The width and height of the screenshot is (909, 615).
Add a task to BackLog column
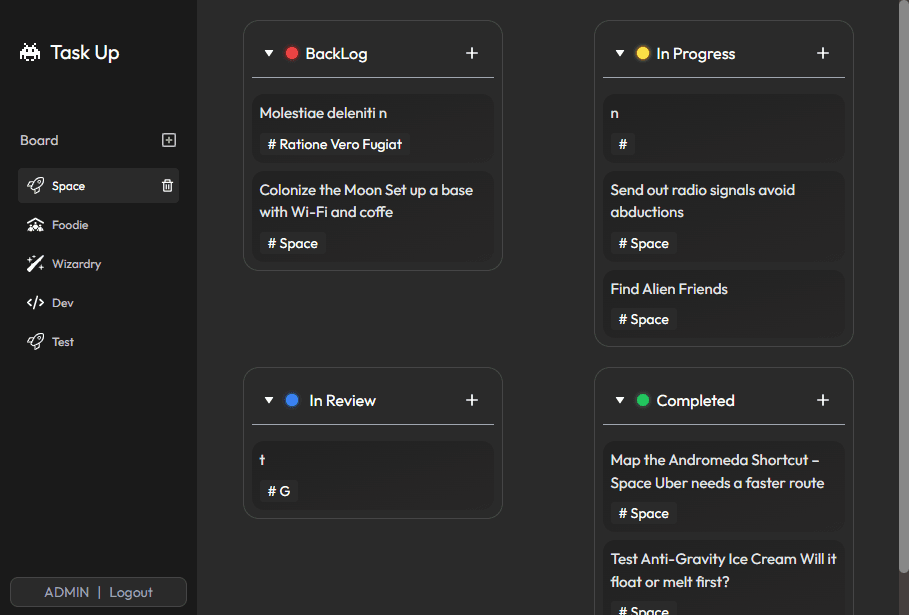pyautogui.click(x=472, y=53)
